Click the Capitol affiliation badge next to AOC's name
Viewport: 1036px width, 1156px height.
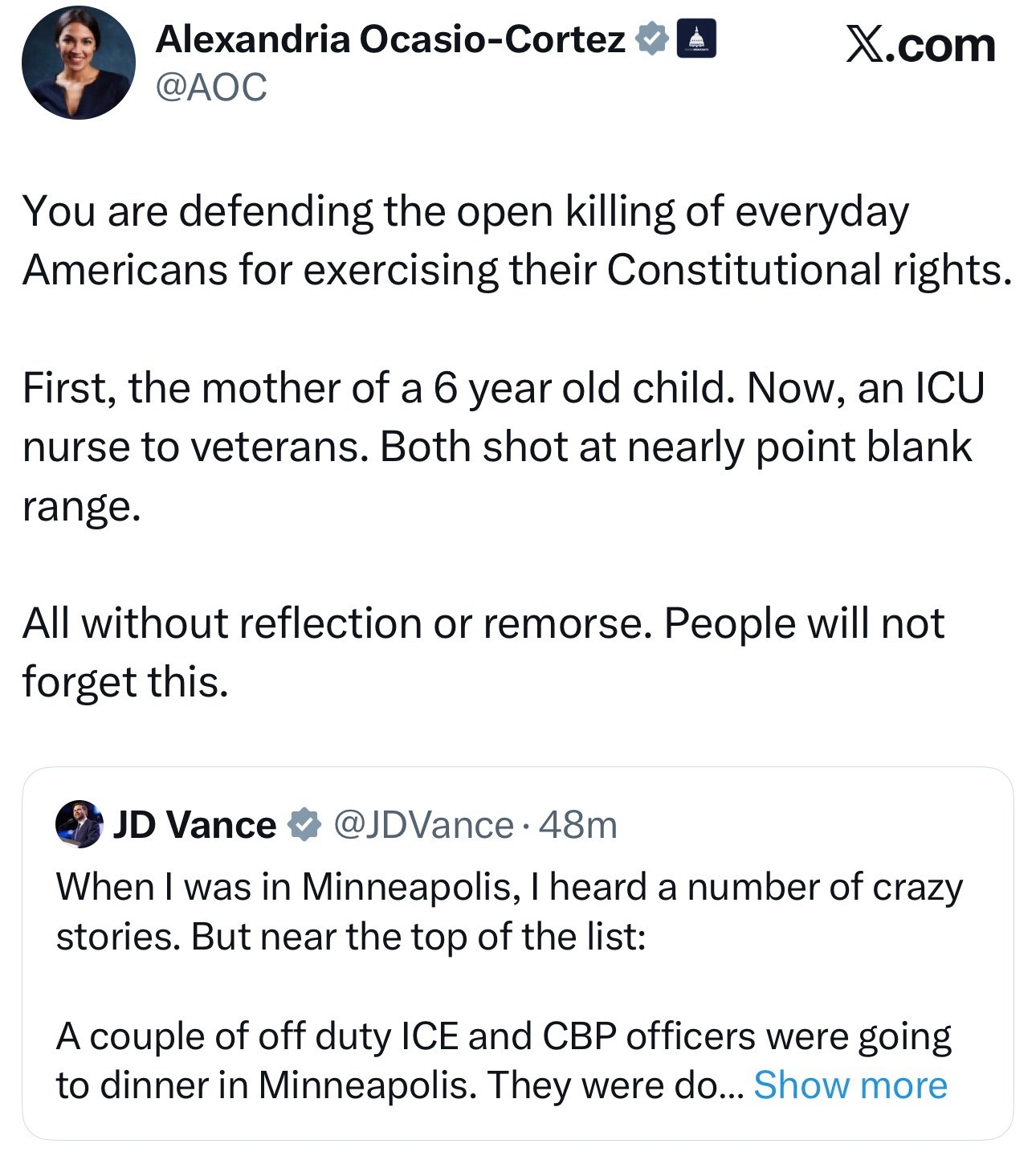pyautogui.click(x=696, y=40)
